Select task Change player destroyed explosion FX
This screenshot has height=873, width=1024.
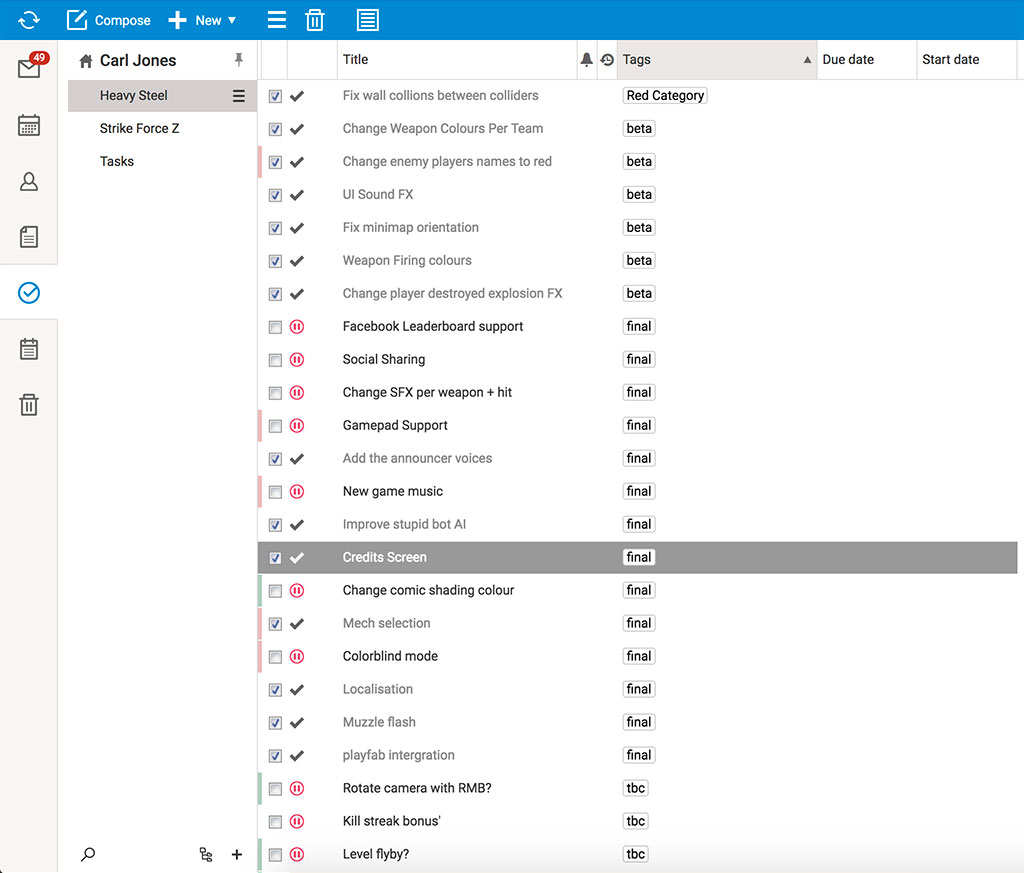point(452,293)
